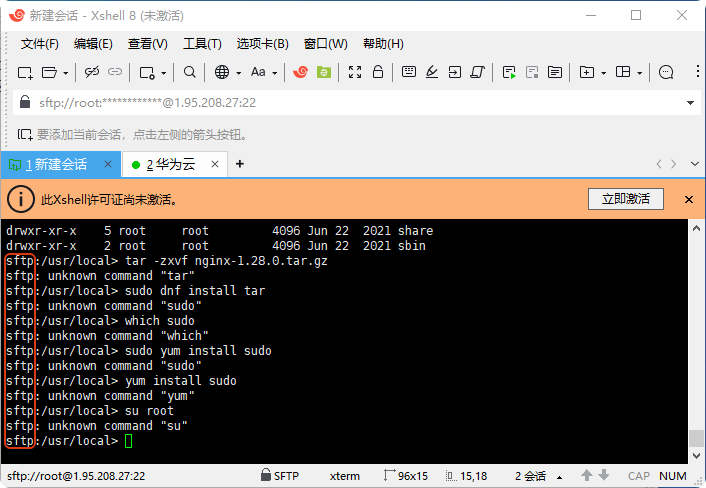Open the 帮助(H) menu
The height and width of the screenshot is (488, 706).
[x=383, y=44]
